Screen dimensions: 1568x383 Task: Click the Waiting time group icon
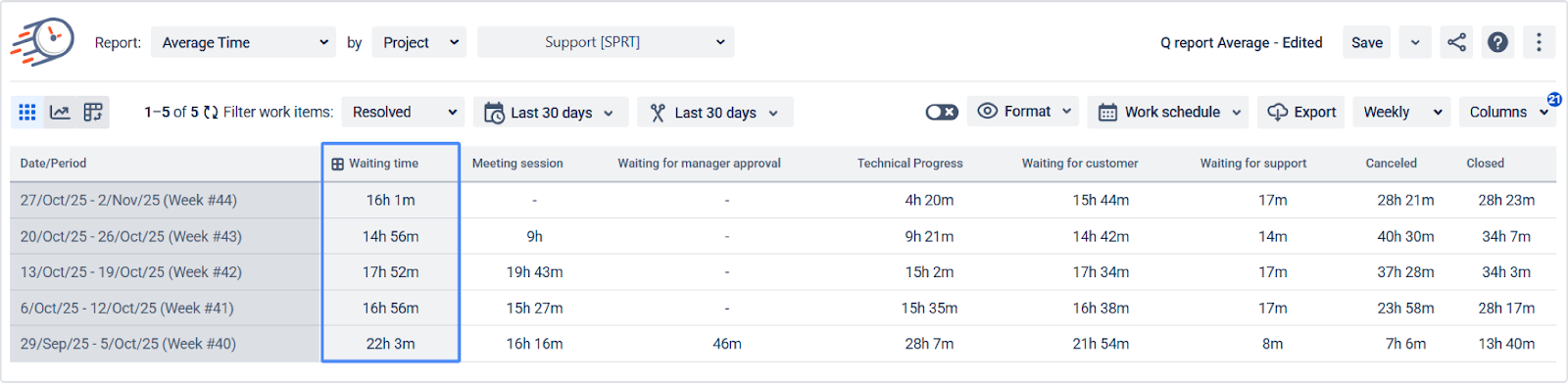[337, 165]
